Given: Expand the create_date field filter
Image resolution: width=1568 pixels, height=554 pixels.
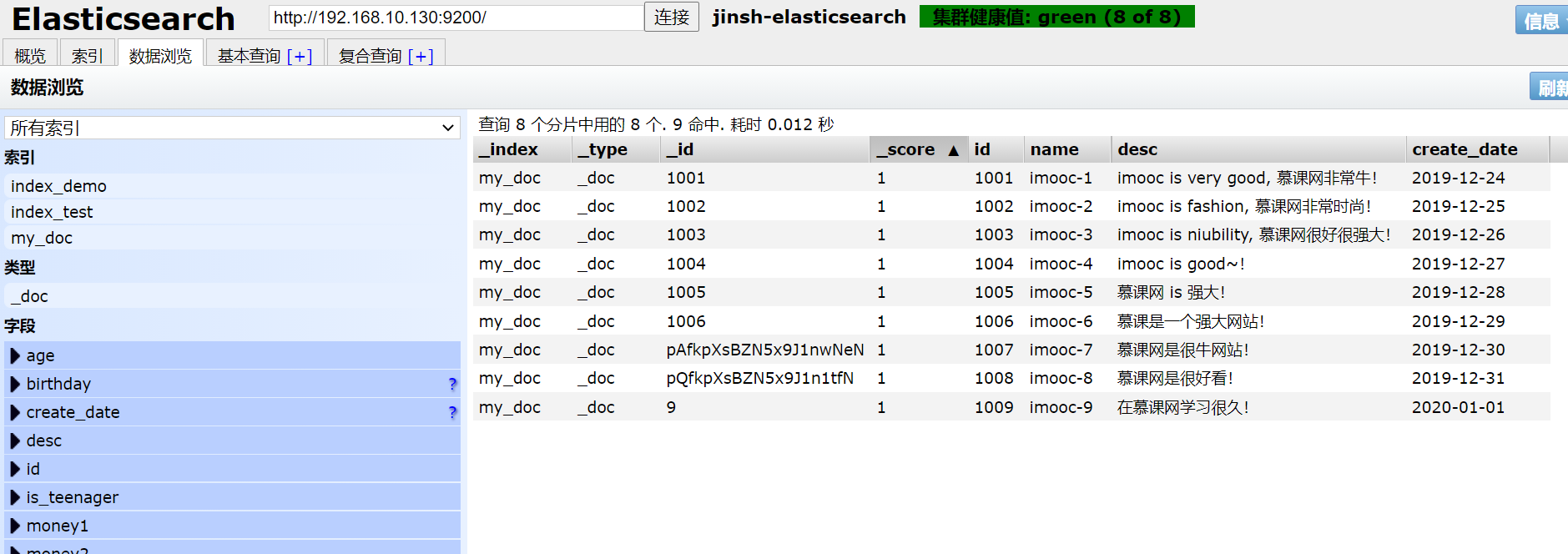Looking at the screenshot, I should (x=15, y=412).
